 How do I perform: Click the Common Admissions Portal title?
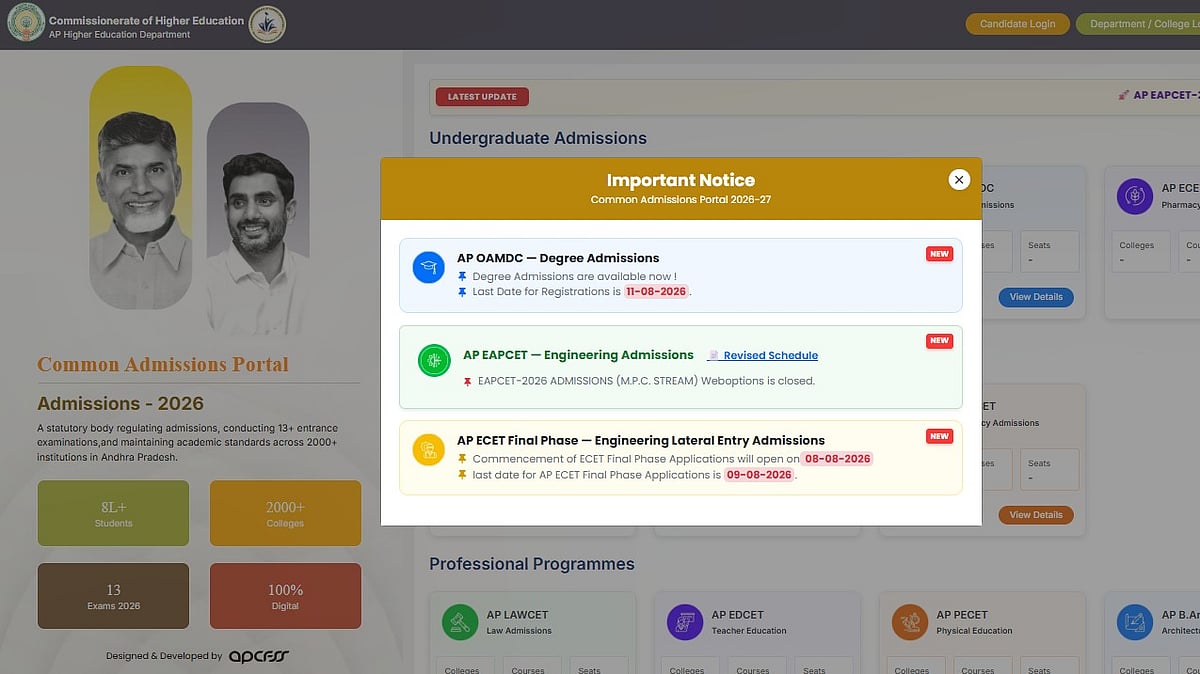click(163, 365)
